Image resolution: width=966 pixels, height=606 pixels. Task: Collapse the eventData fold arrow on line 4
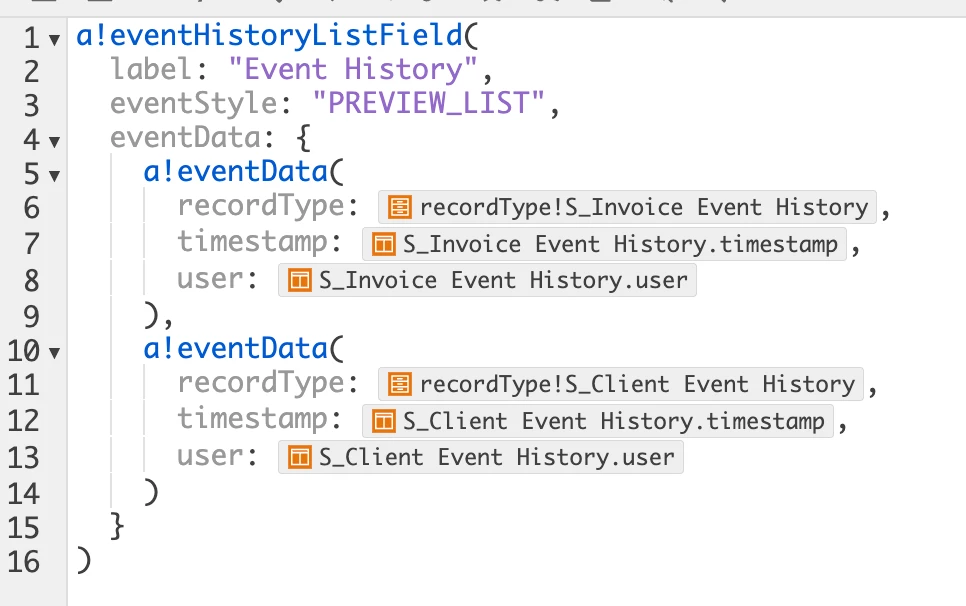click(54, 142)
